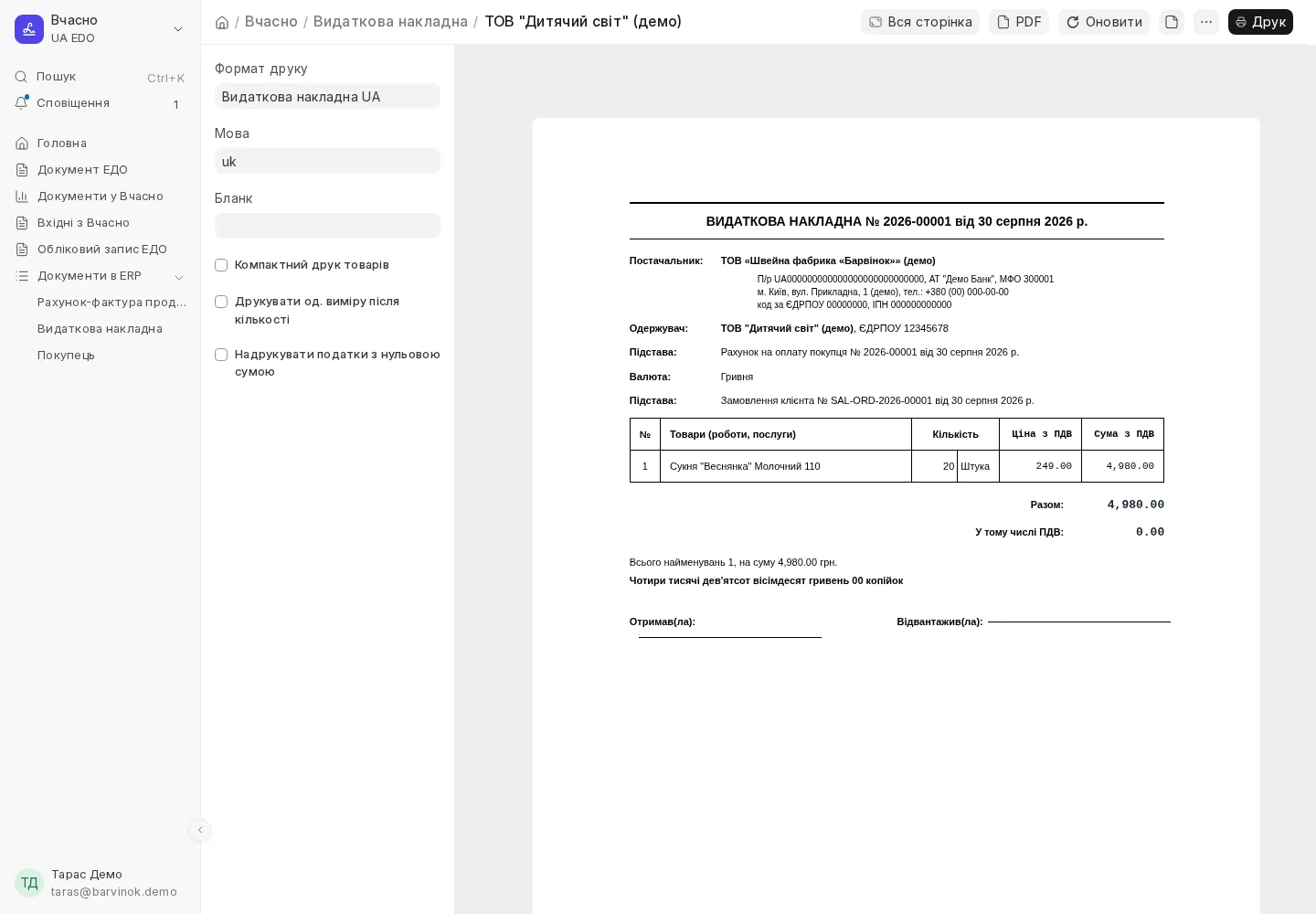1316x914 pixels.
Task: Click Оновити to refresh the preview
Action: click(x=1104, y=22)
